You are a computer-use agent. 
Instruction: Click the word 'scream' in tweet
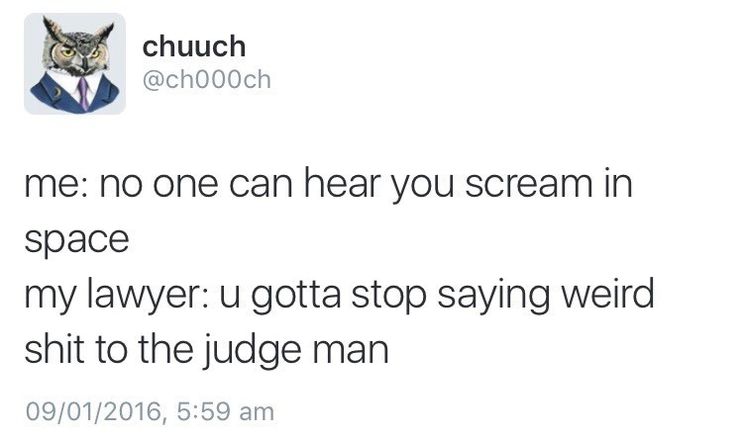528,183
